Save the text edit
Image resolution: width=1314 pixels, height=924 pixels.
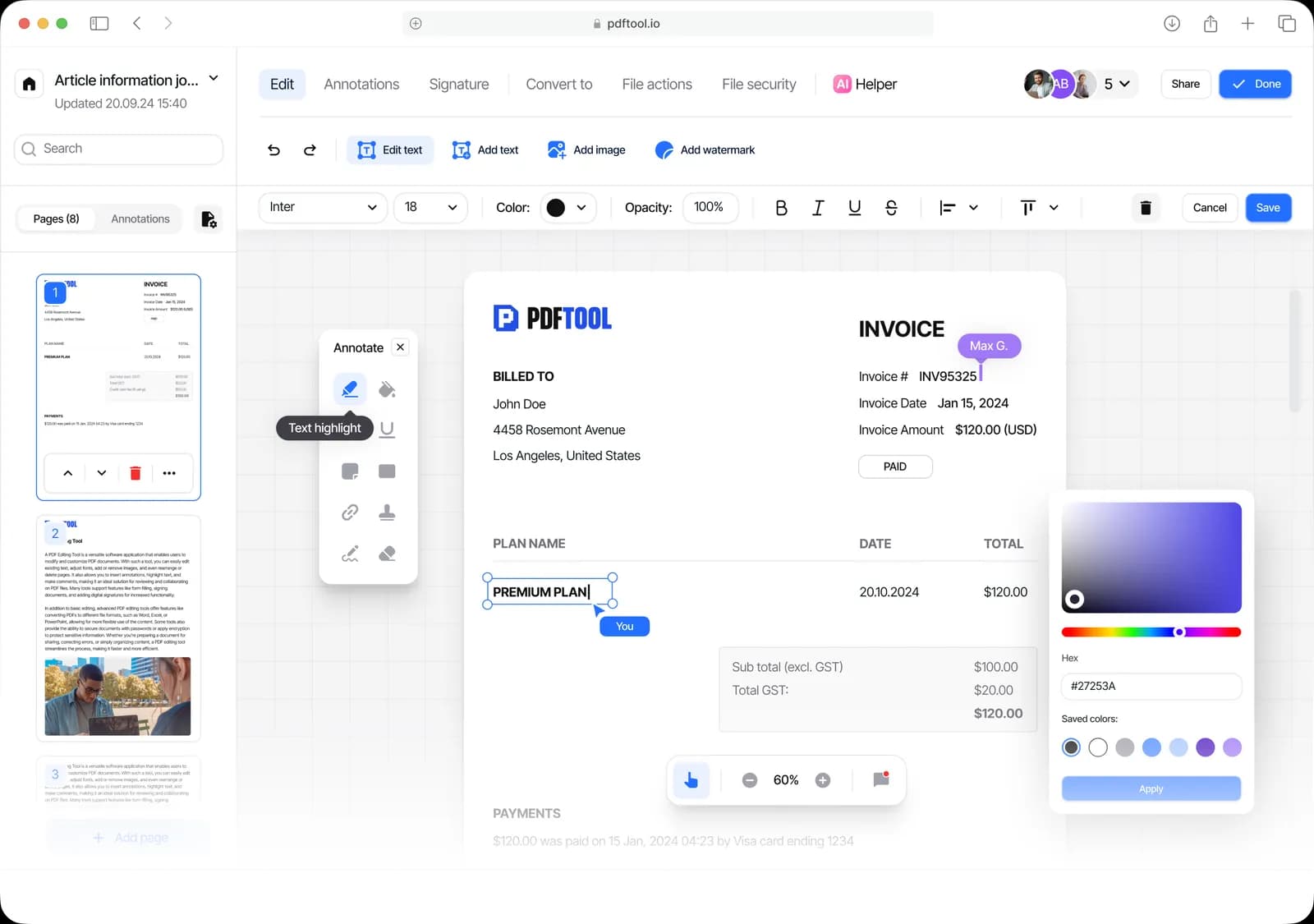coord(1268,208)
